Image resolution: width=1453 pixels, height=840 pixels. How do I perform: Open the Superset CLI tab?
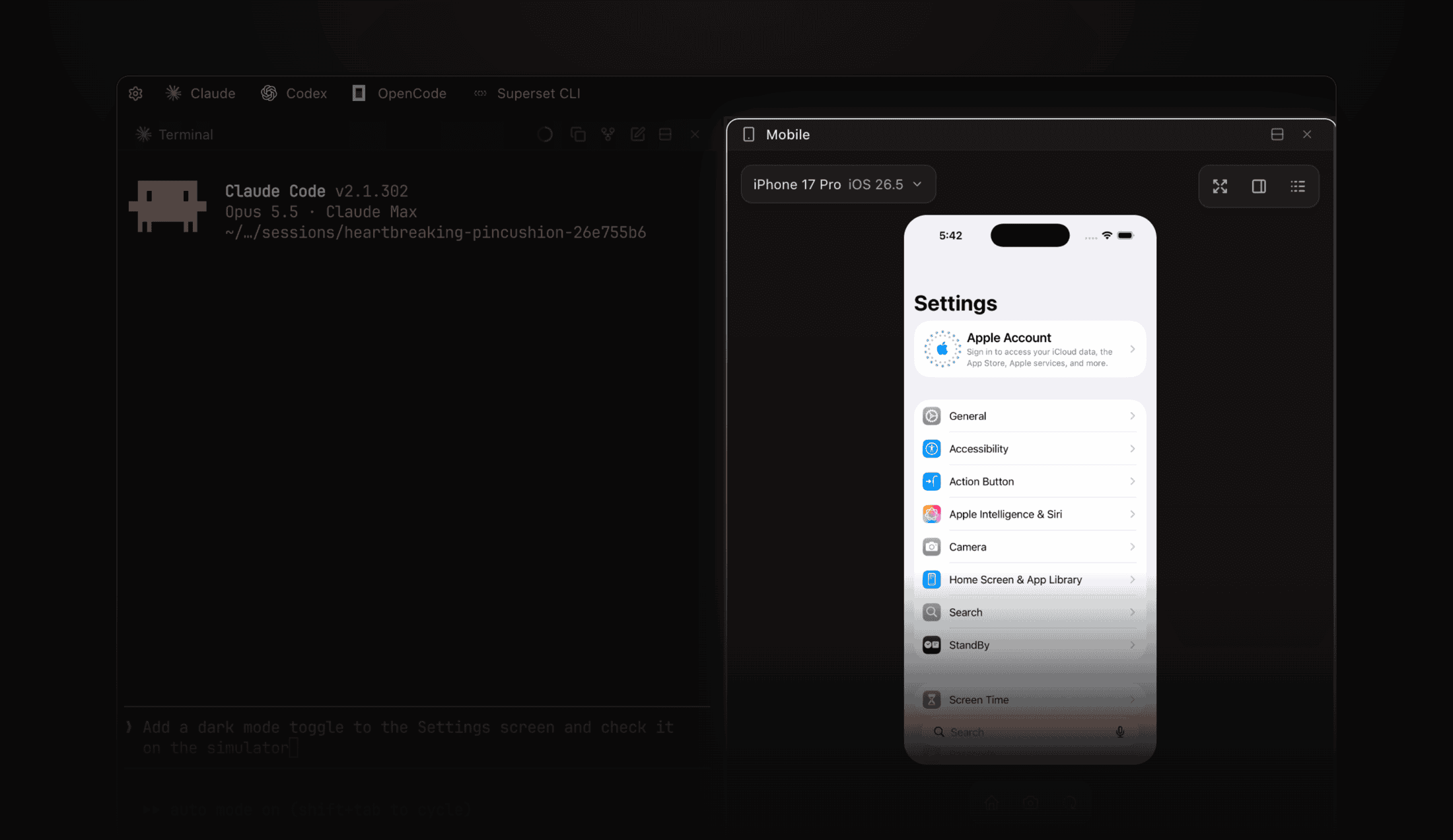[527, 93]
